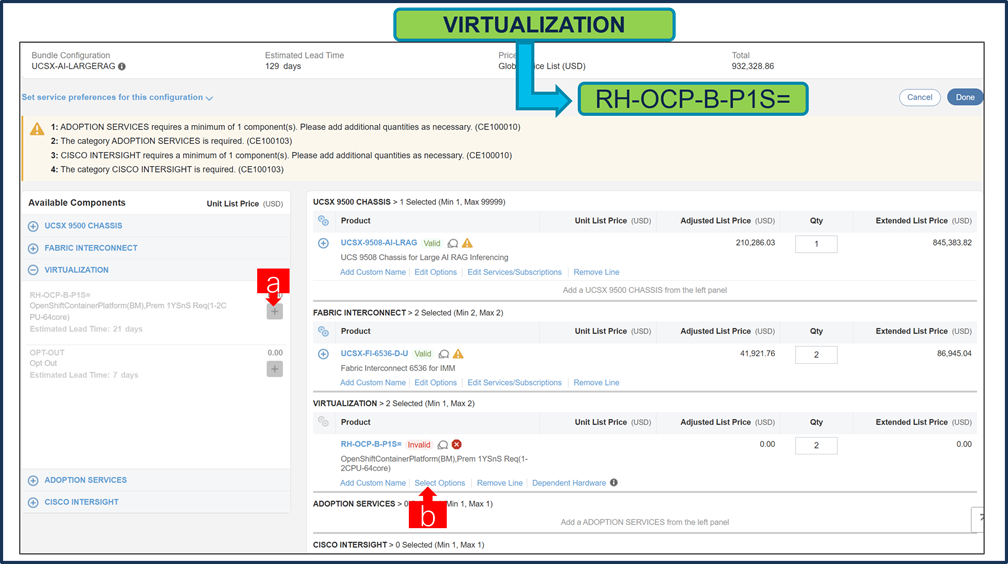Click the comment icon beside RH-OCP-B-P1S=
Viewport: 1008px width, 564px height.
pyautogui.click(x=442, y=444)
